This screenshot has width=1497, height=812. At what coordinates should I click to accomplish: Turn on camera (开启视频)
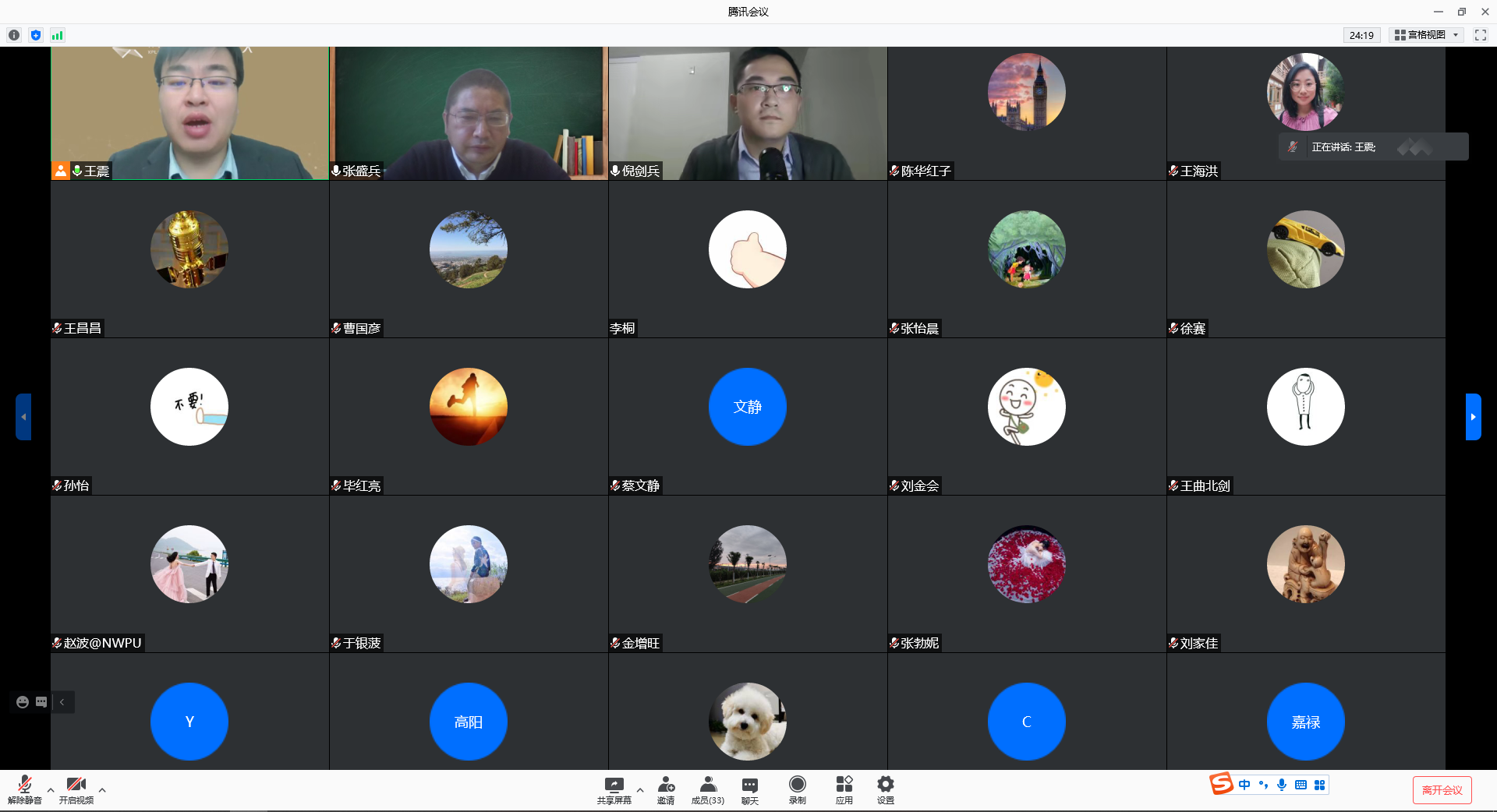point(76,789)
